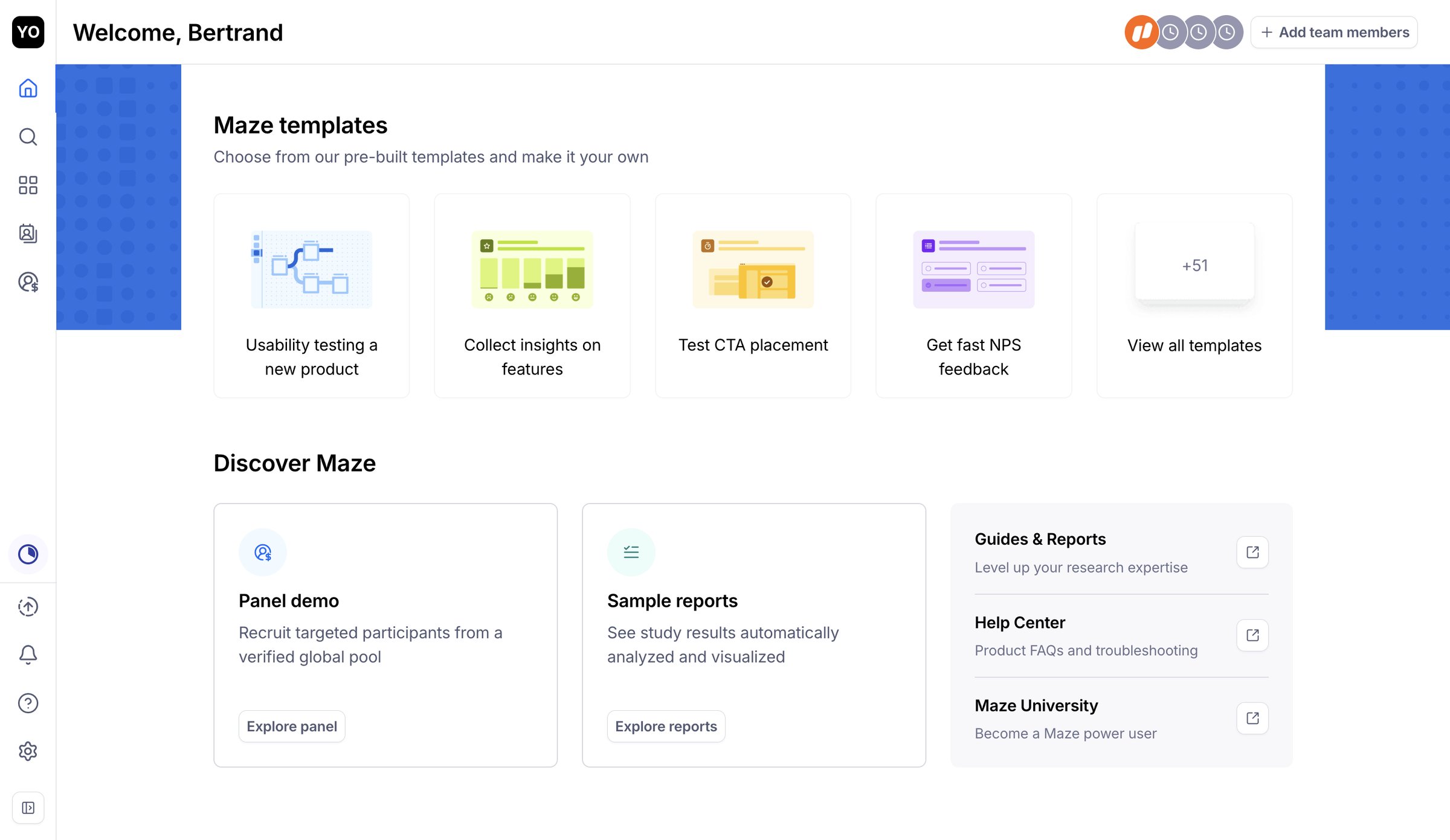Click the Maze templates heading
The image size is (1450, 840).
point(300,125)
